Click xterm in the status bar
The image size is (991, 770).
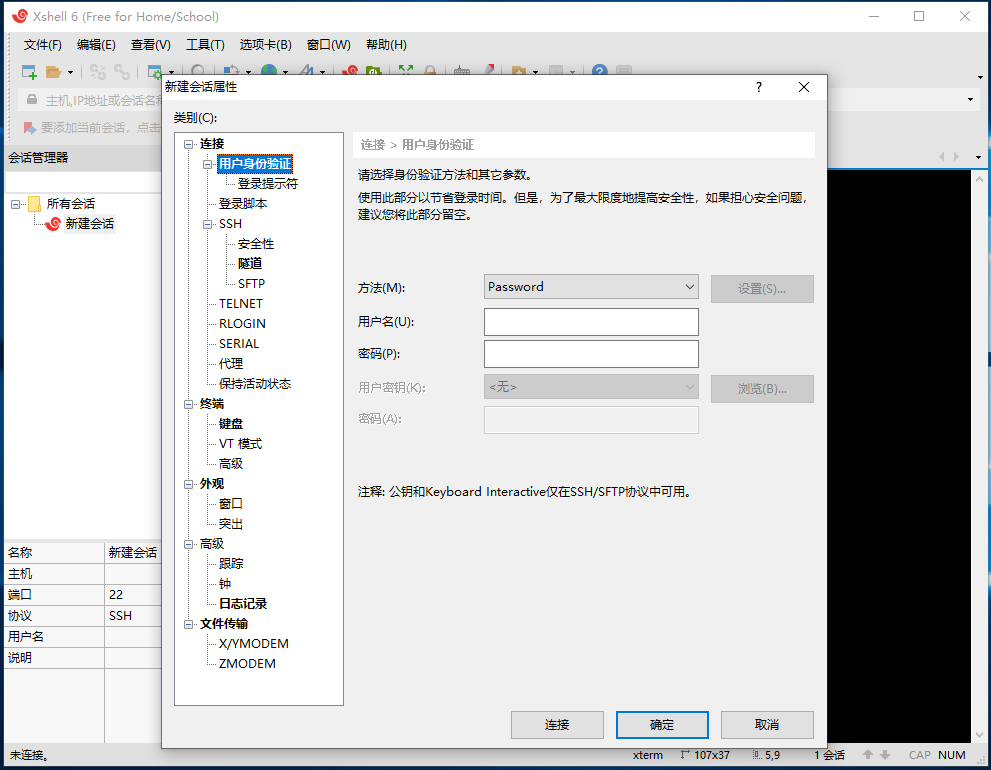(648, 755)
